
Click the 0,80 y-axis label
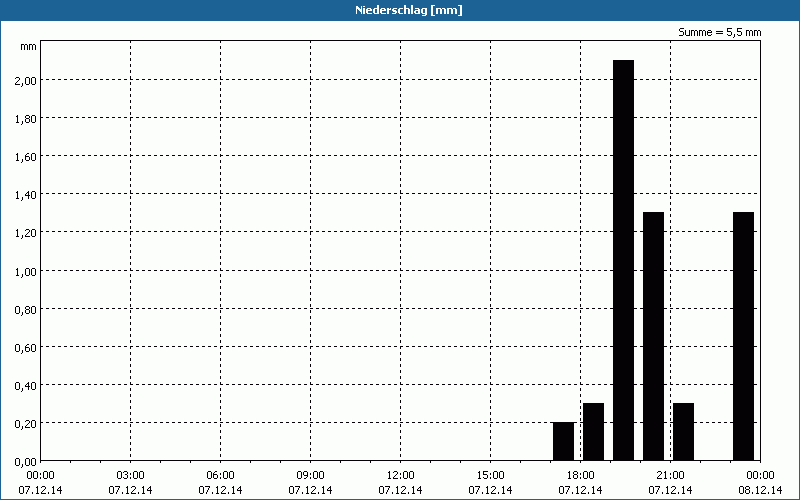[x=26, y=309]
